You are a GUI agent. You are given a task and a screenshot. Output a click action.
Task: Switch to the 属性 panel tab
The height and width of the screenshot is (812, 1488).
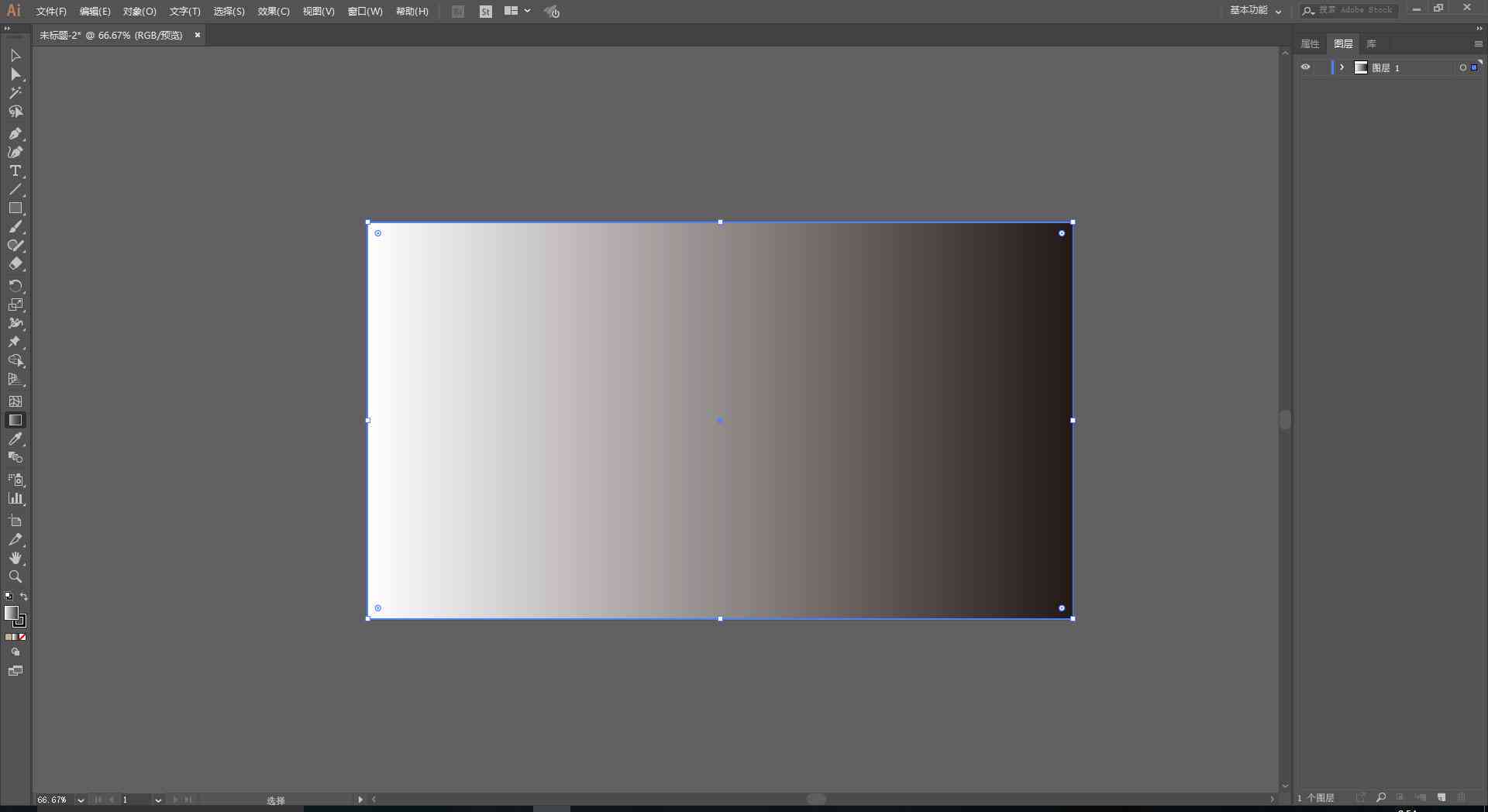1310,43
